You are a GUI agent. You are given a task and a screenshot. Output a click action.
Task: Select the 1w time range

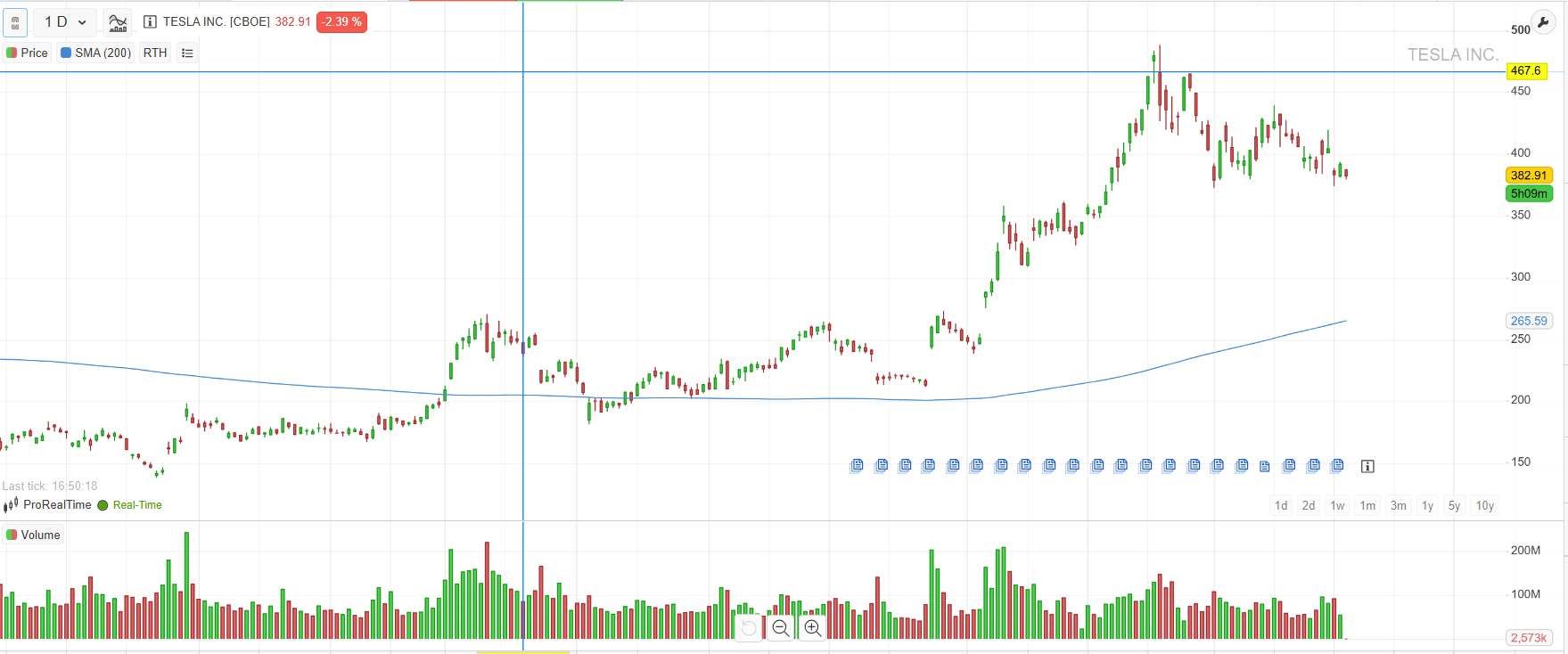pyautogui.click(x=1337, y=505)
